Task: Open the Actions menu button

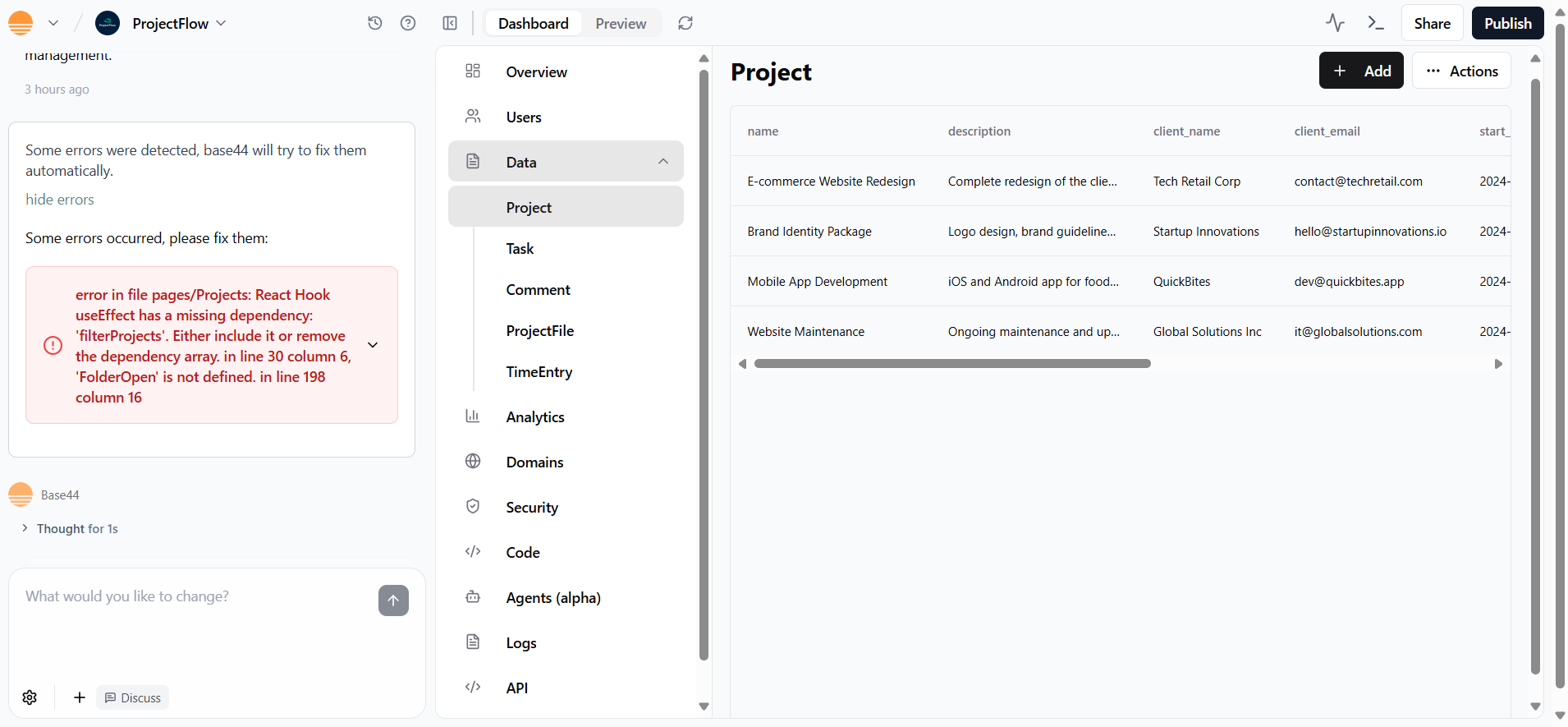Action: tap(1461, 71)
